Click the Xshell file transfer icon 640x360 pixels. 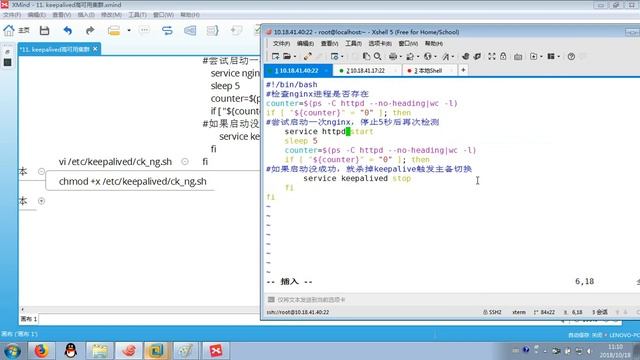pos(410,56)
